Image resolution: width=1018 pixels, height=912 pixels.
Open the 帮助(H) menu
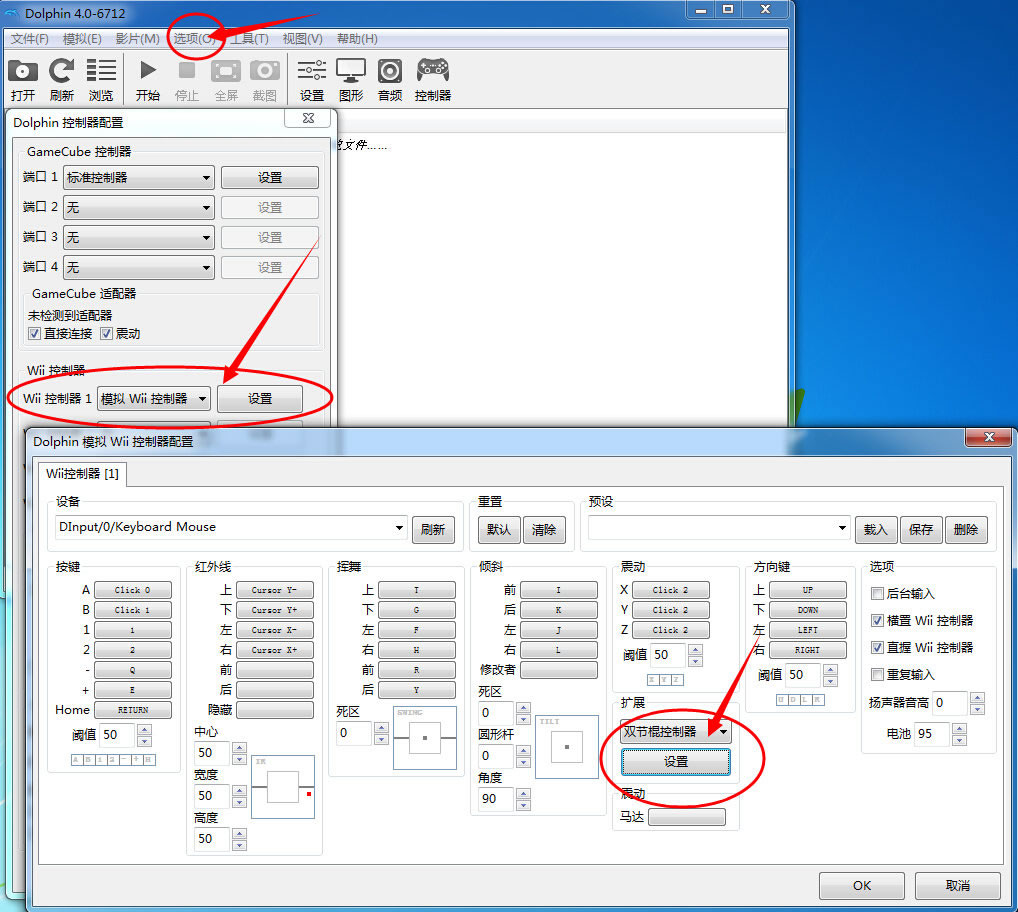coord(357,39)
